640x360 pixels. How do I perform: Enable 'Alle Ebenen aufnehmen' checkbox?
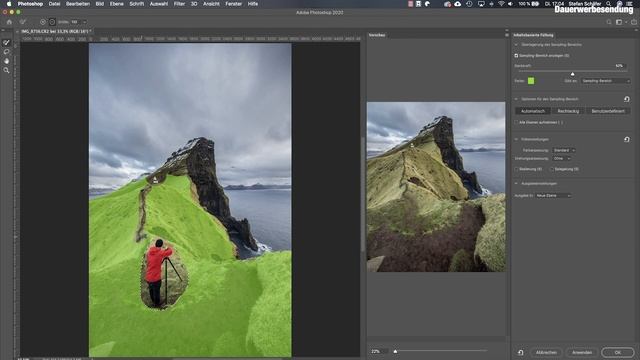pos(516,122)
